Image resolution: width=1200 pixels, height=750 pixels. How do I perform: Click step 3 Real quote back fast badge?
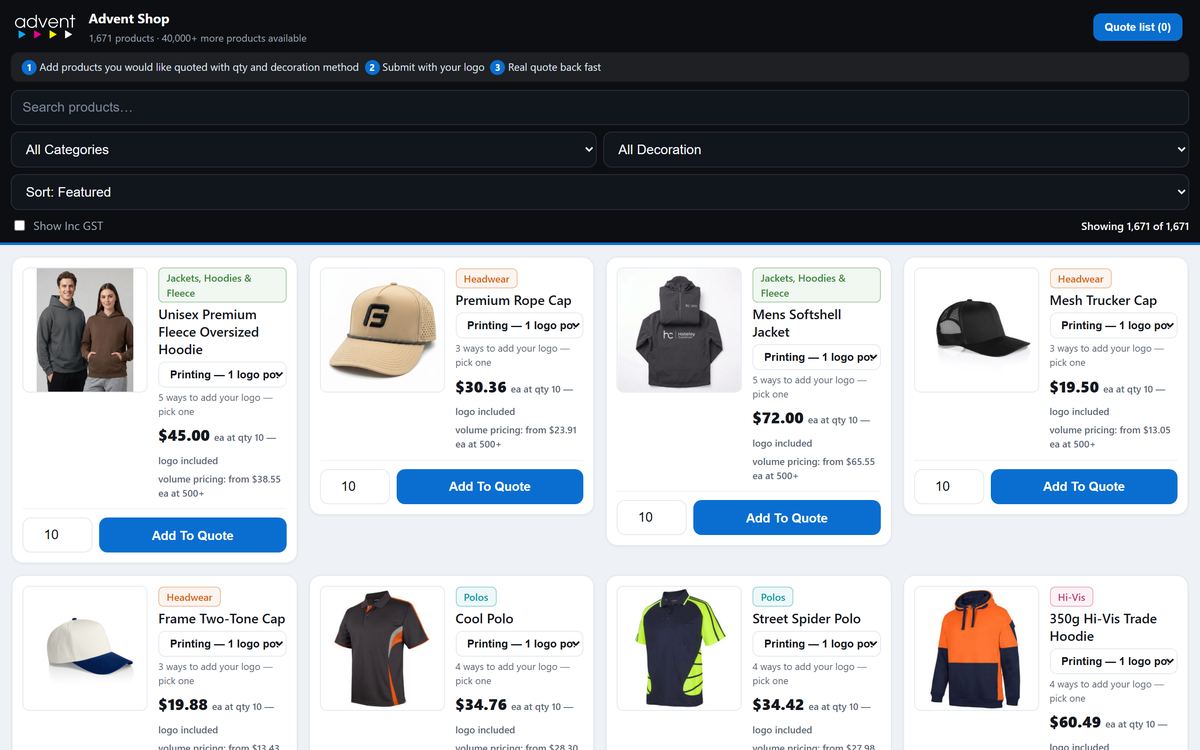(497, 67)
